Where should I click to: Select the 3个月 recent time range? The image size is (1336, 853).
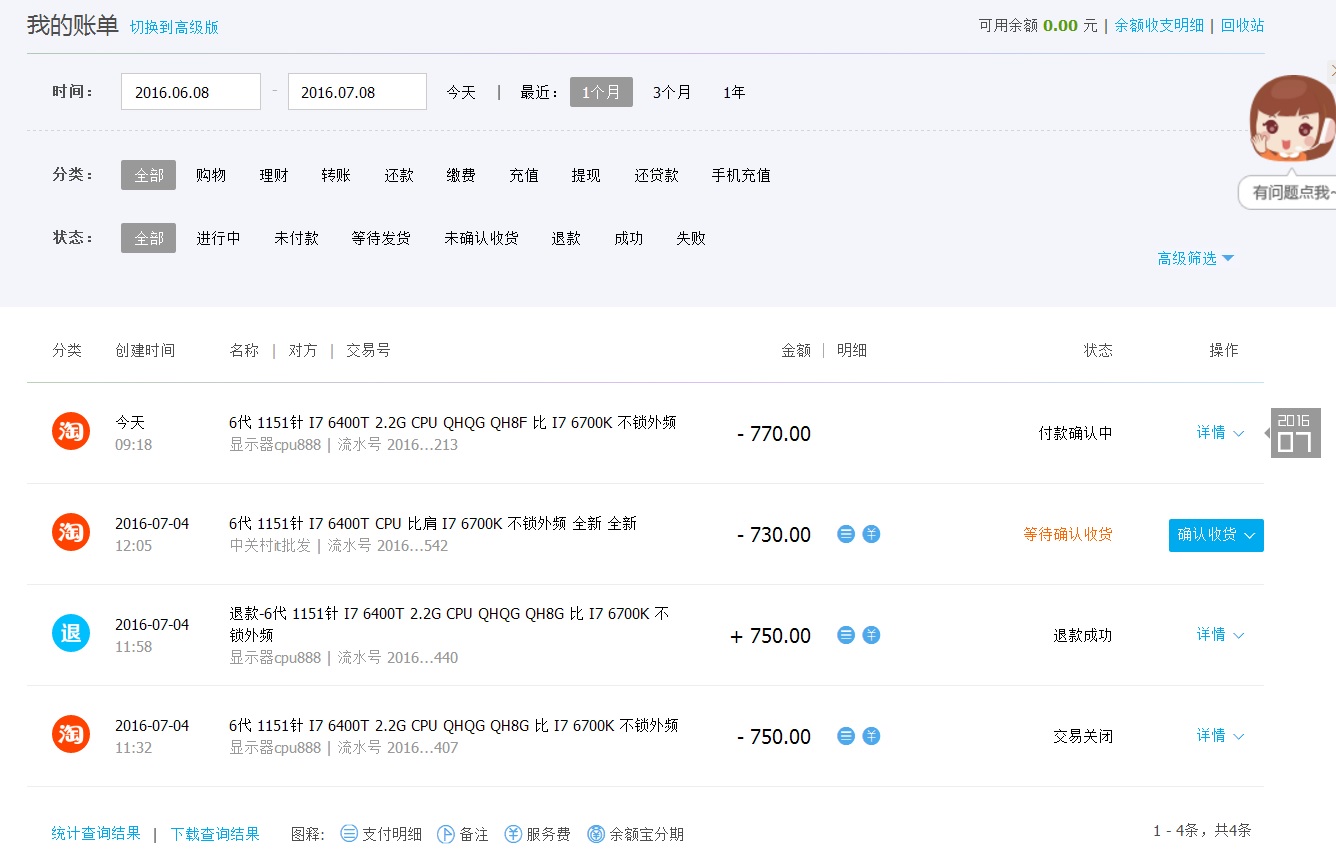[x=671, y=92]
